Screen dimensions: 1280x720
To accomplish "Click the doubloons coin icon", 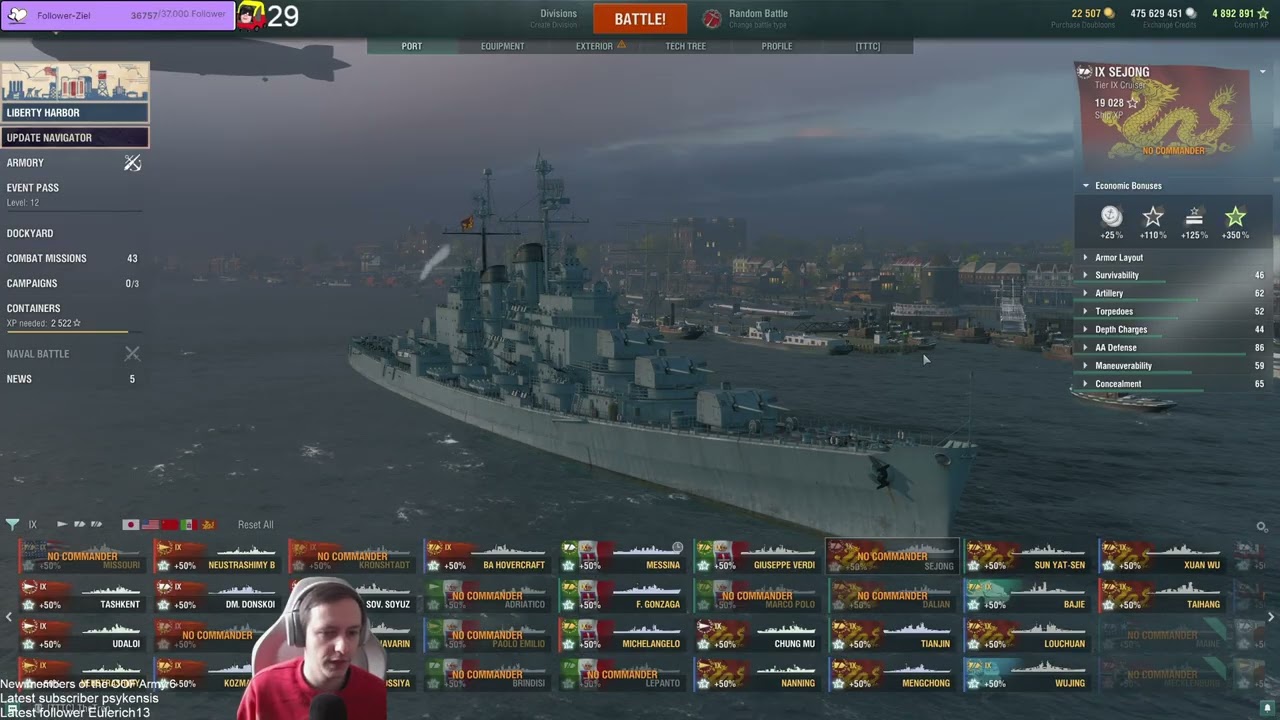I will pyautogui.click(x=1108, y=14).
